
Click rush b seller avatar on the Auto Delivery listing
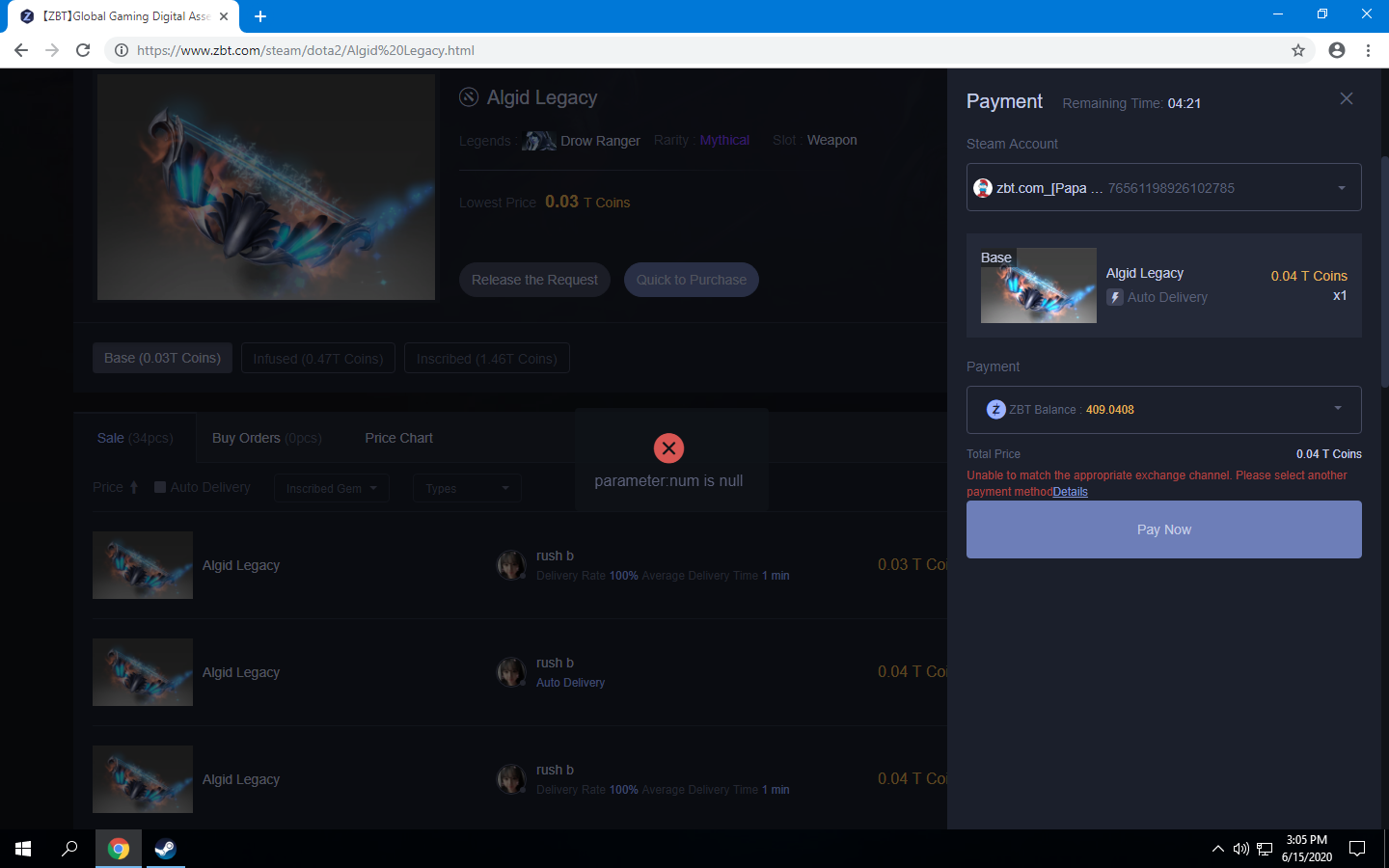tap(511, 672)
